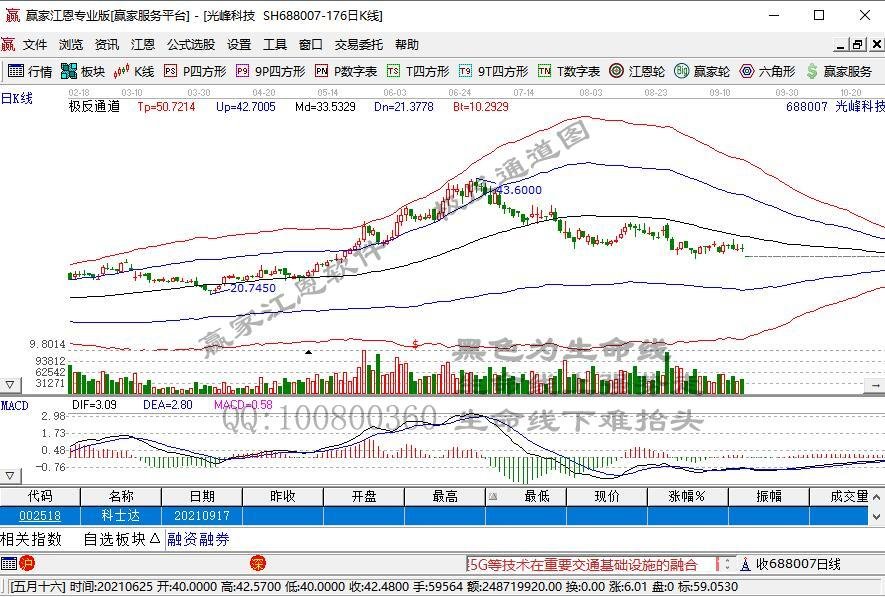The image size is (885, 597).
Task: Sort by 日期 column header
Action: click(201, 497)
